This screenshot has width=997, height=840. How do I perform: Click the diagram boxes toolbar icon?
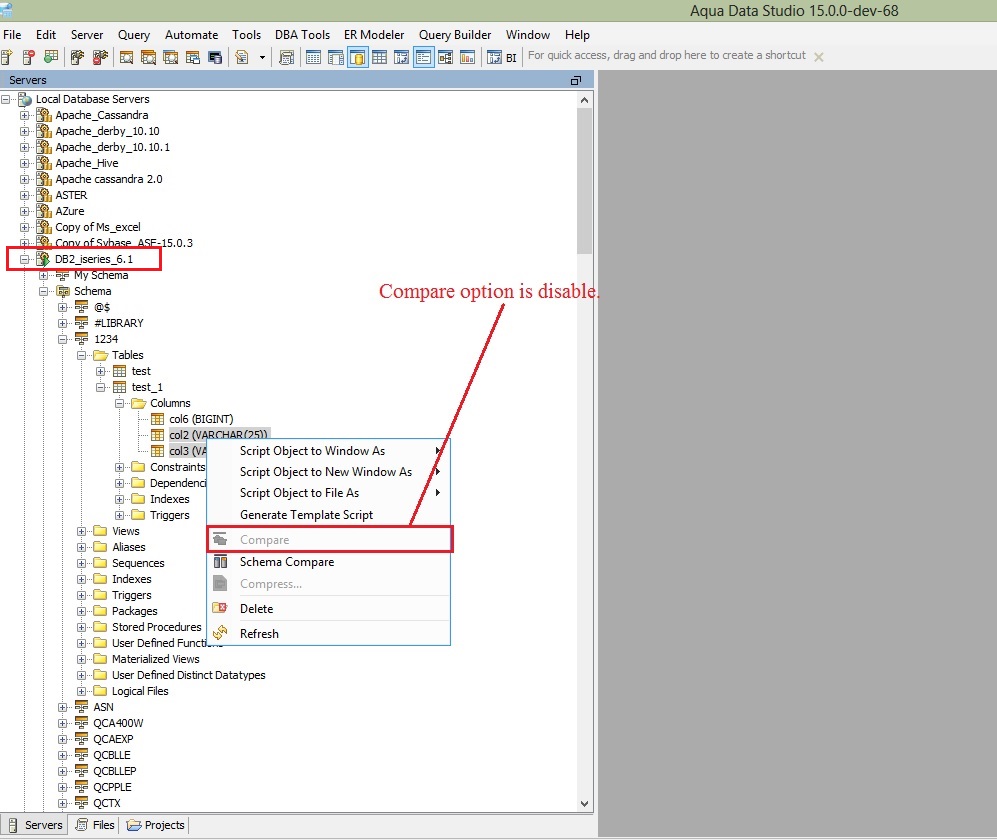tap(446, 57)
